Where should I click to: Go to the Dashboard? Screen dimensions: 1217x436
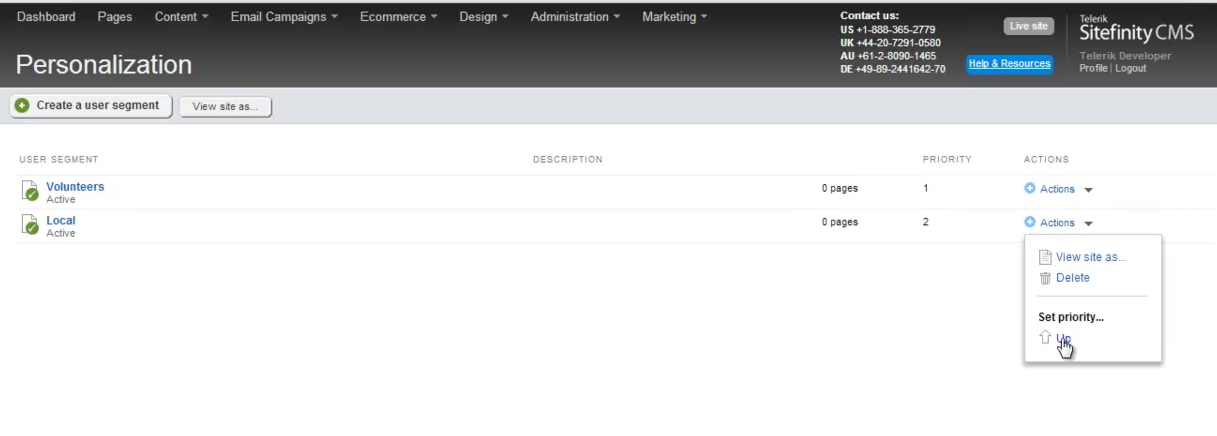tap(47, 17)
